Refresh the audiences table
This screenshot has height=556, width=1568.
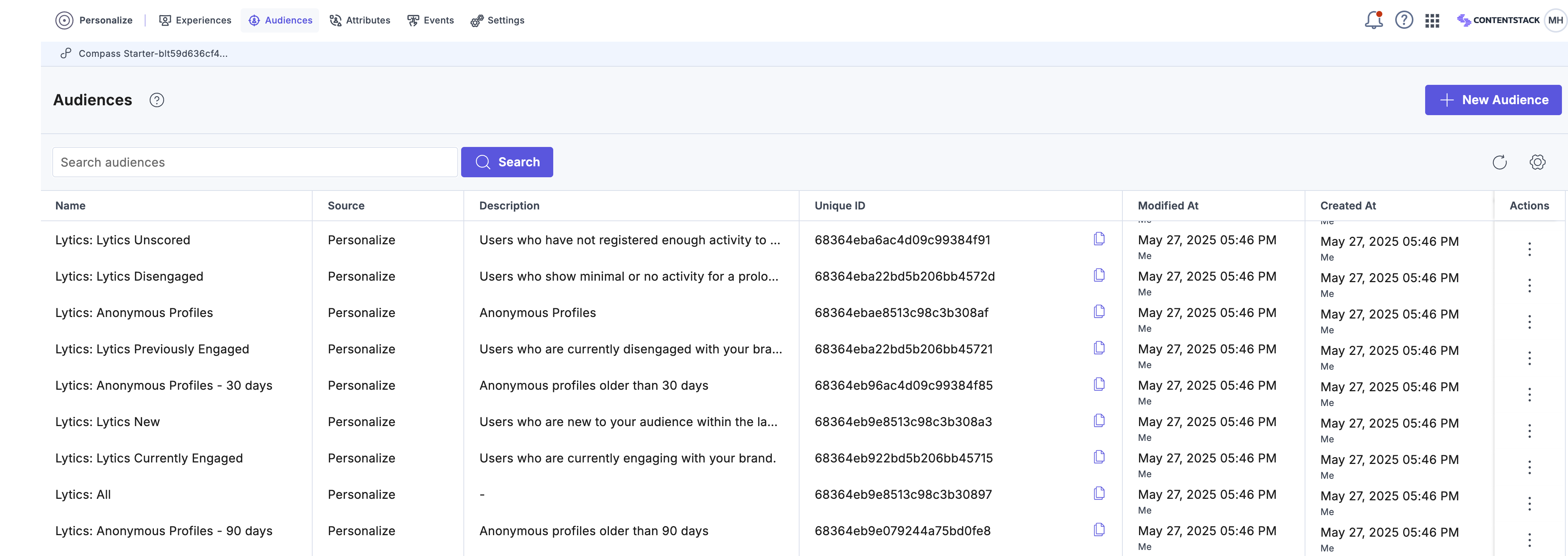(1499, 162)
